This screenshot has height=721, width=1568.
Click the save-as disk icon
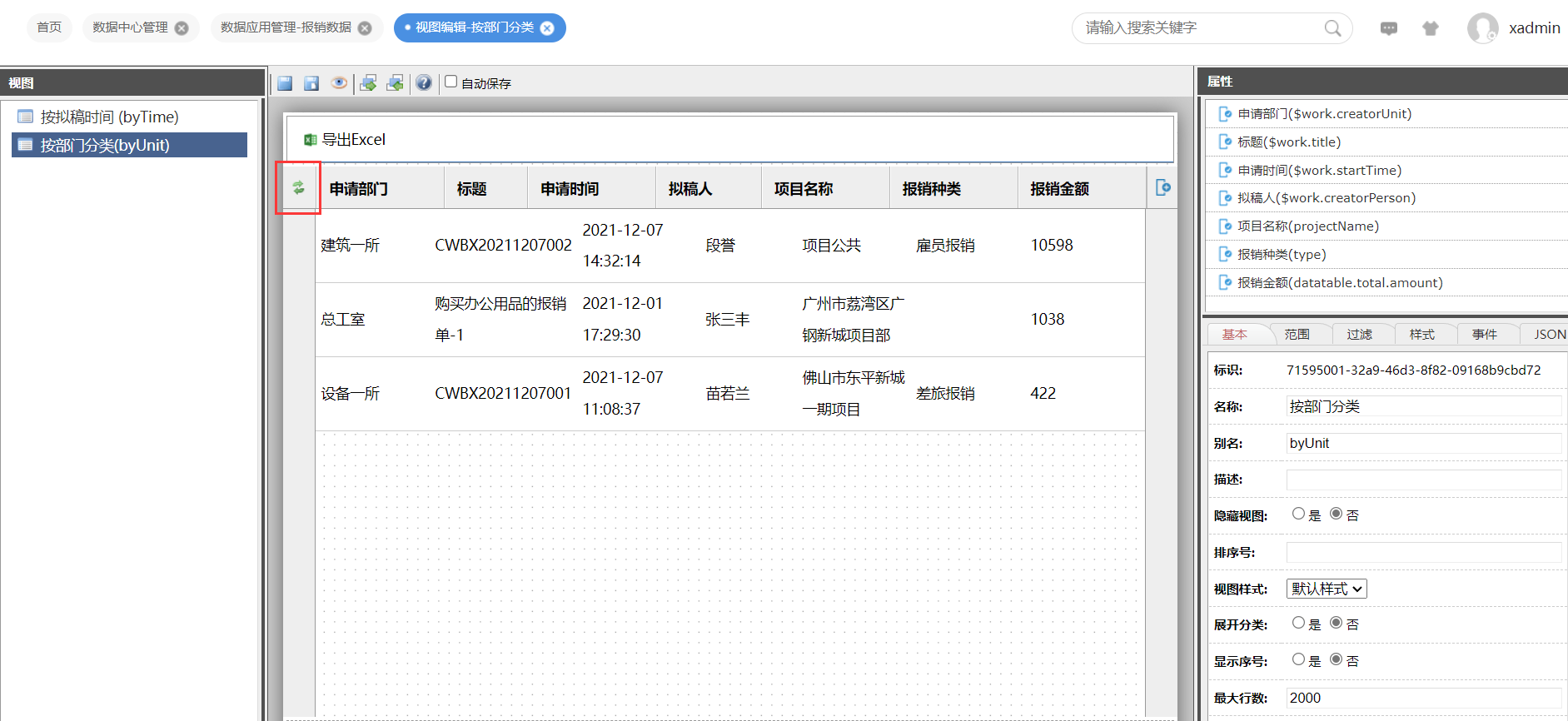[311, 83]
